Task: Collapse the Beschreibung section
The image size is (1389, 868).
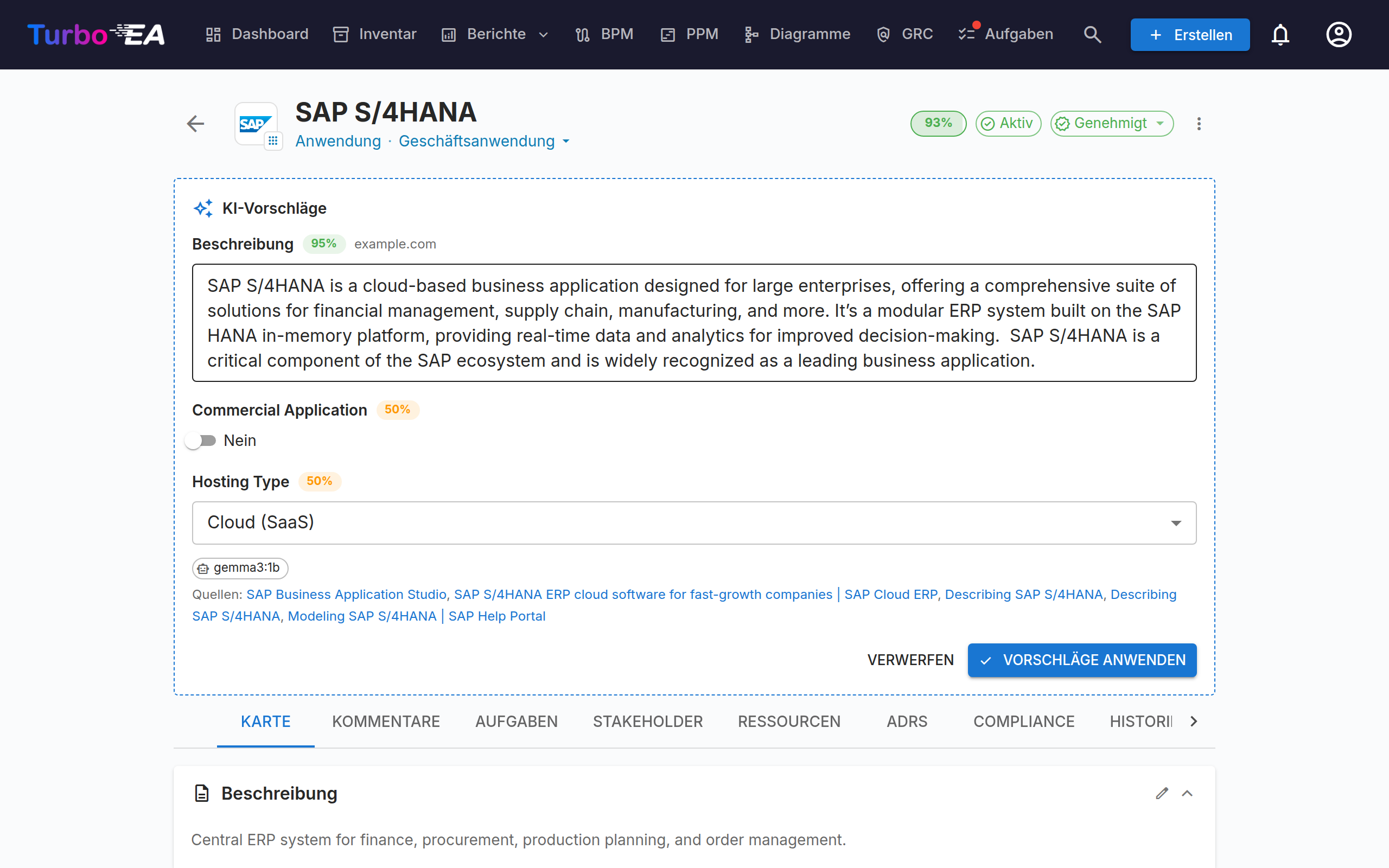Action: [x=1187, y=793]
